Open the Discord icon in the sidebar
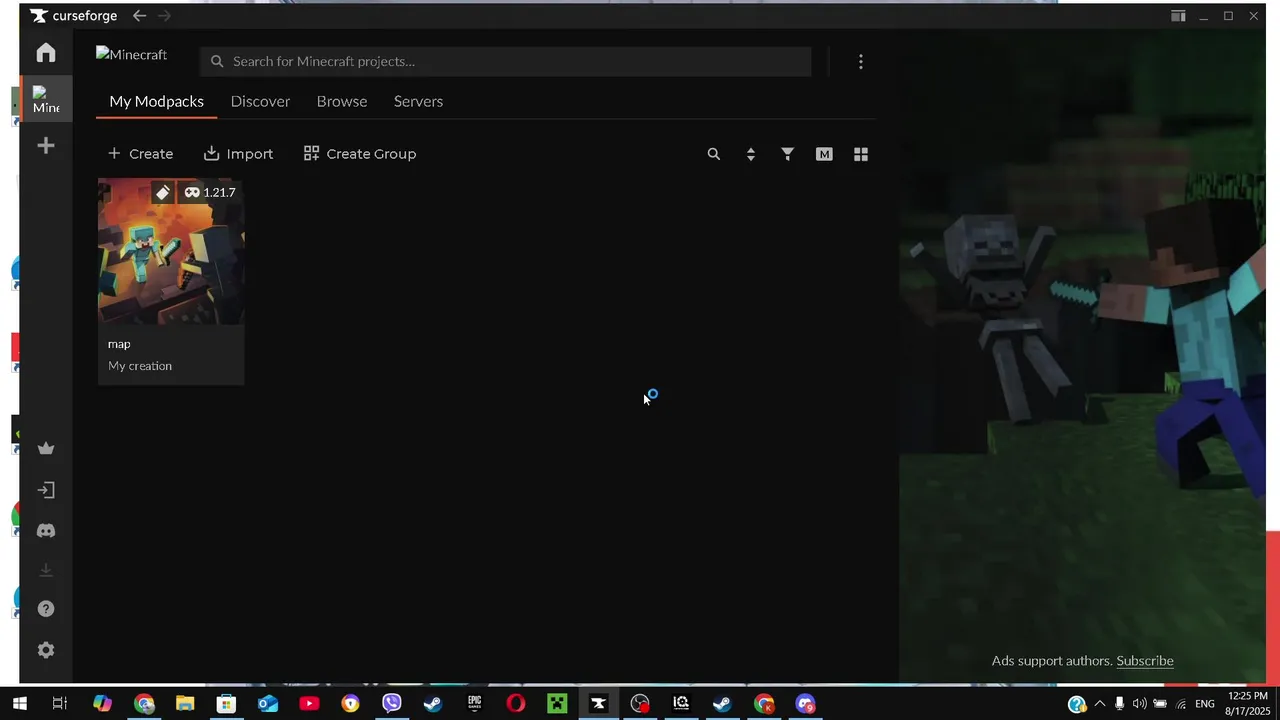 pyautogui.click(x=46, y=531)
